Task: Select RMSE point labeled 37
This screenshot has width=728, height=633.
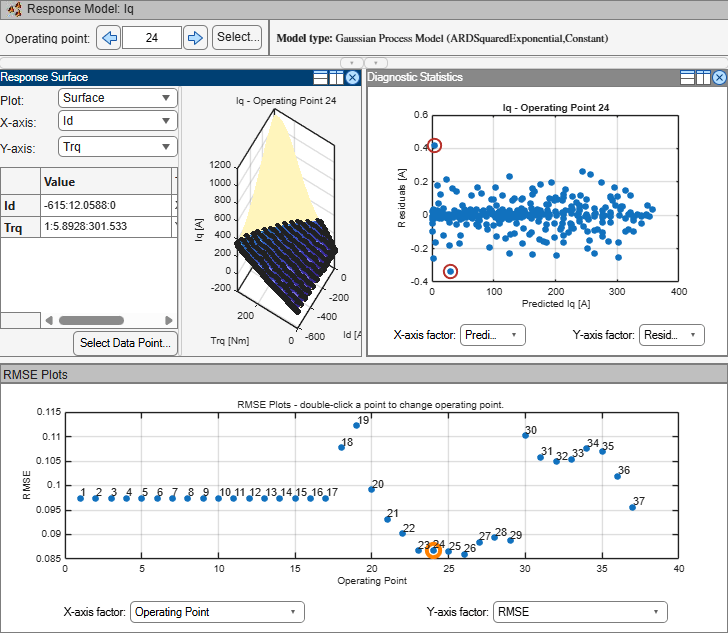Action: 632,507
